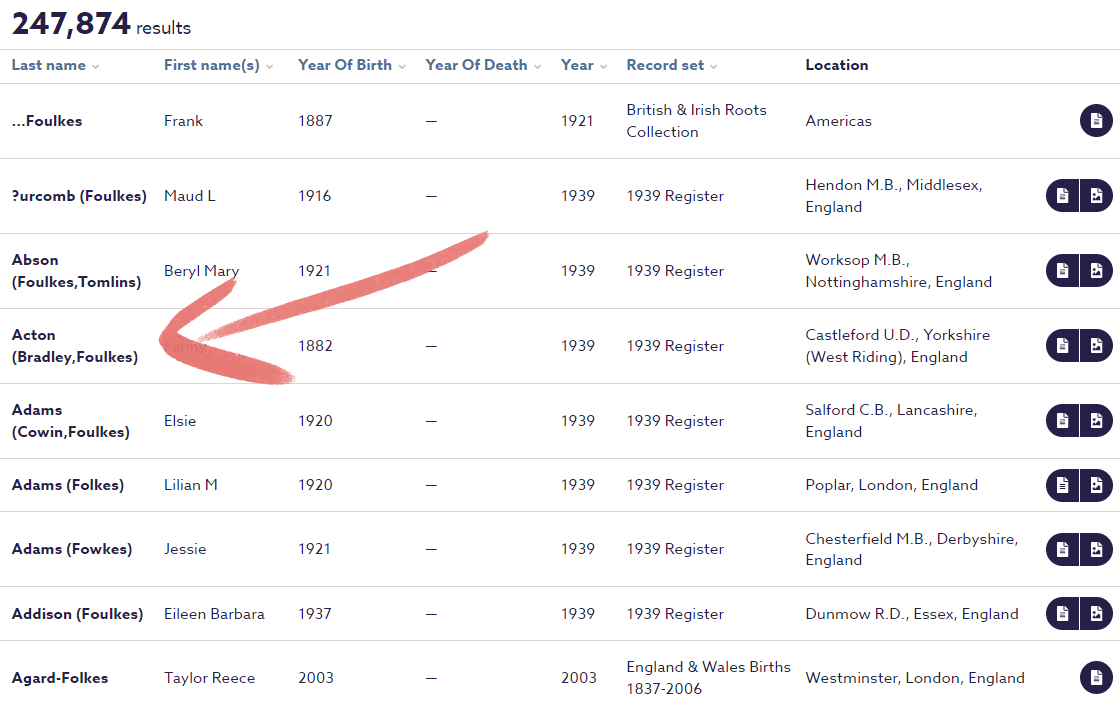
Task: Sort by Year Of Death column
Action: (483, 65)
